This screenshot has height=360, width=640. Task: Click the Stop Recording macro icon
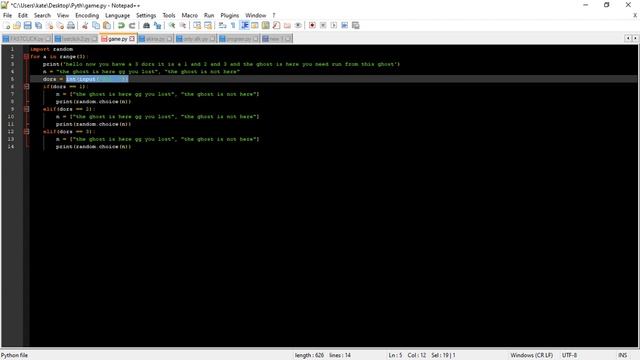click(x=323, y=25)
